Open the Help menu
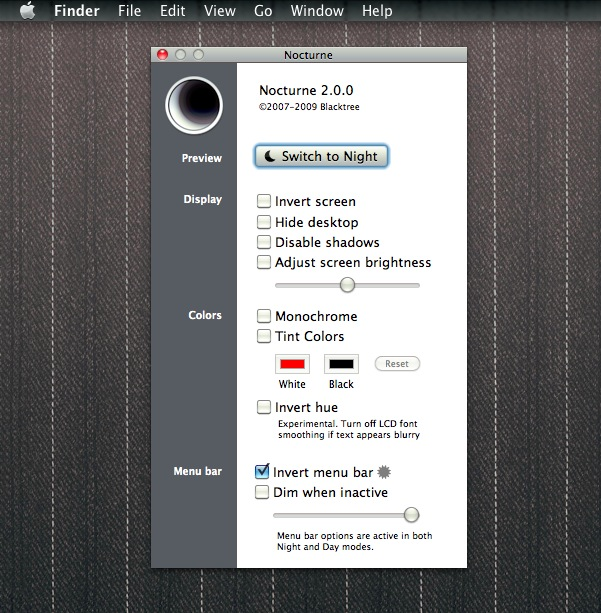This screenshot has height=613, width=601. click(x=377, y=11)
